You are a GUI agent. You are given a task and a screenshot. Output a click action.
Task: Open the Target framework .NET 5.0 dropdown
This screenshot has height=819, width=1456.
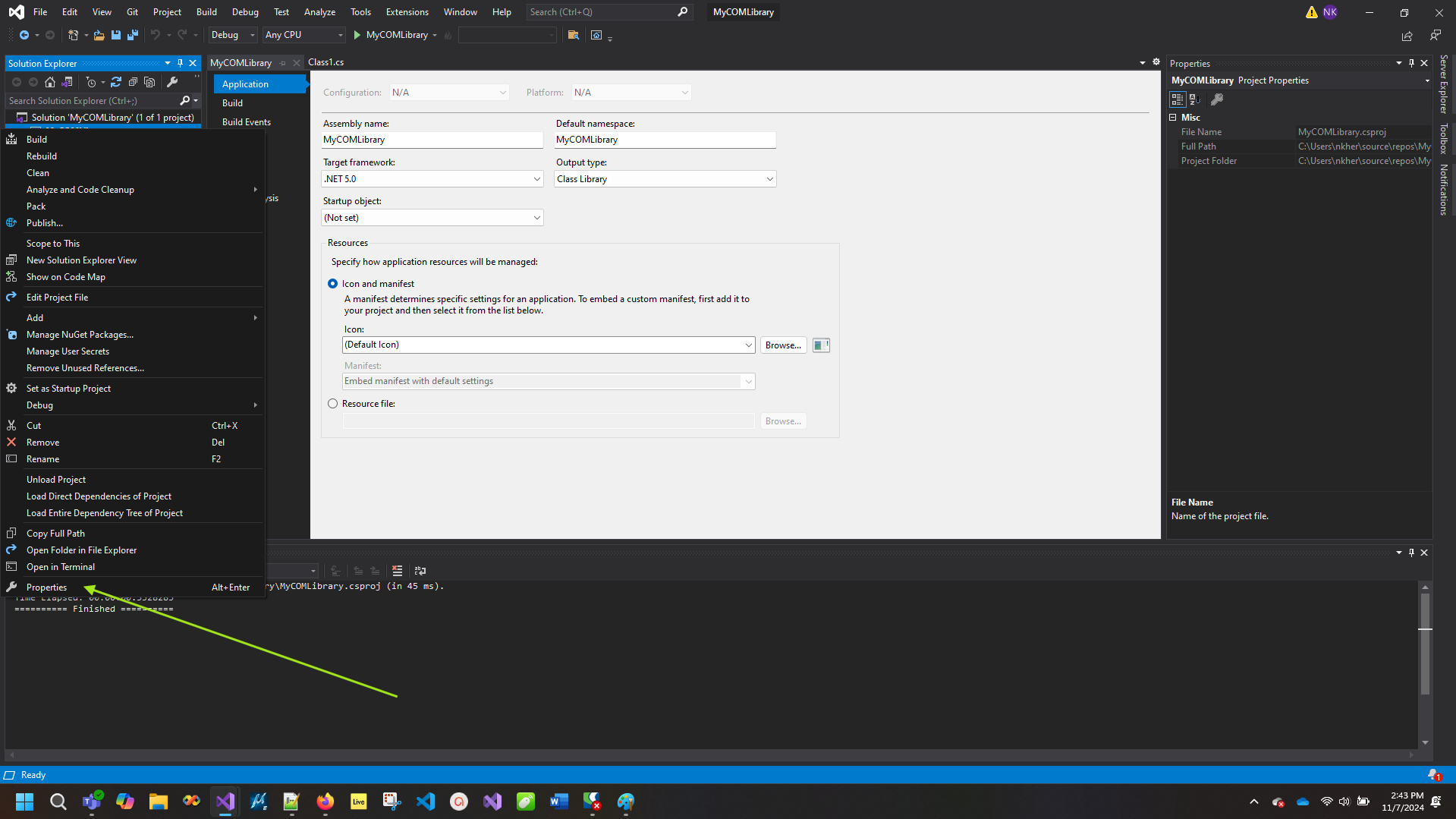(x=432, y=179)
